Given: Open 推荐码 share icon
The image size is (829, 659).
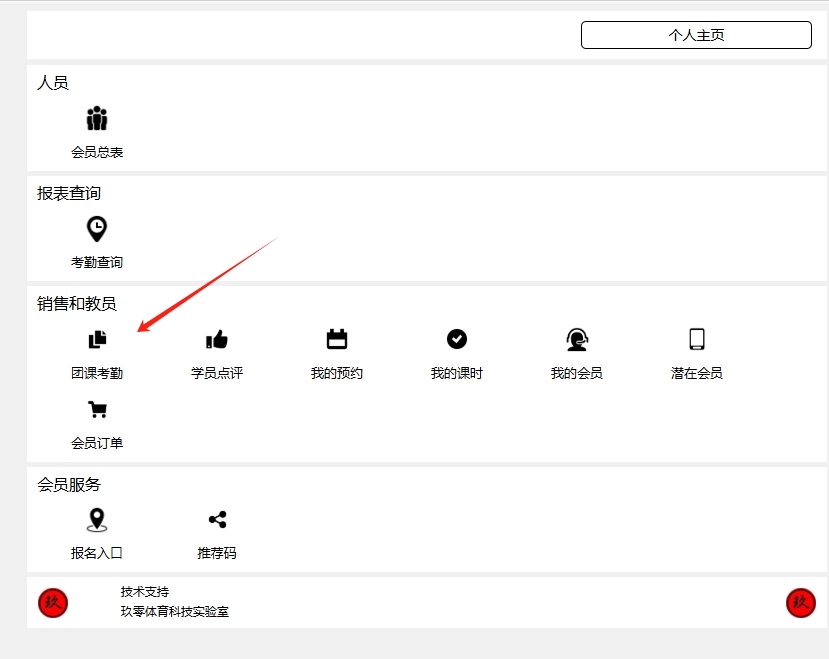Looking at the screenshot, I should point(217,519).
